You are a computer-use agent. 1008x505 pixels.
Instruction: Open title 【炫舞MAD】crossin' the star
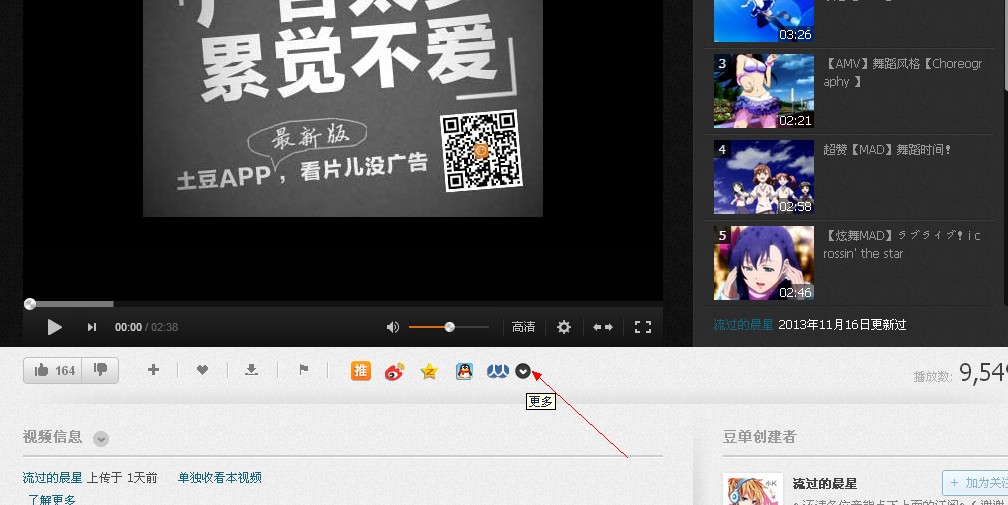pos(902,245)
